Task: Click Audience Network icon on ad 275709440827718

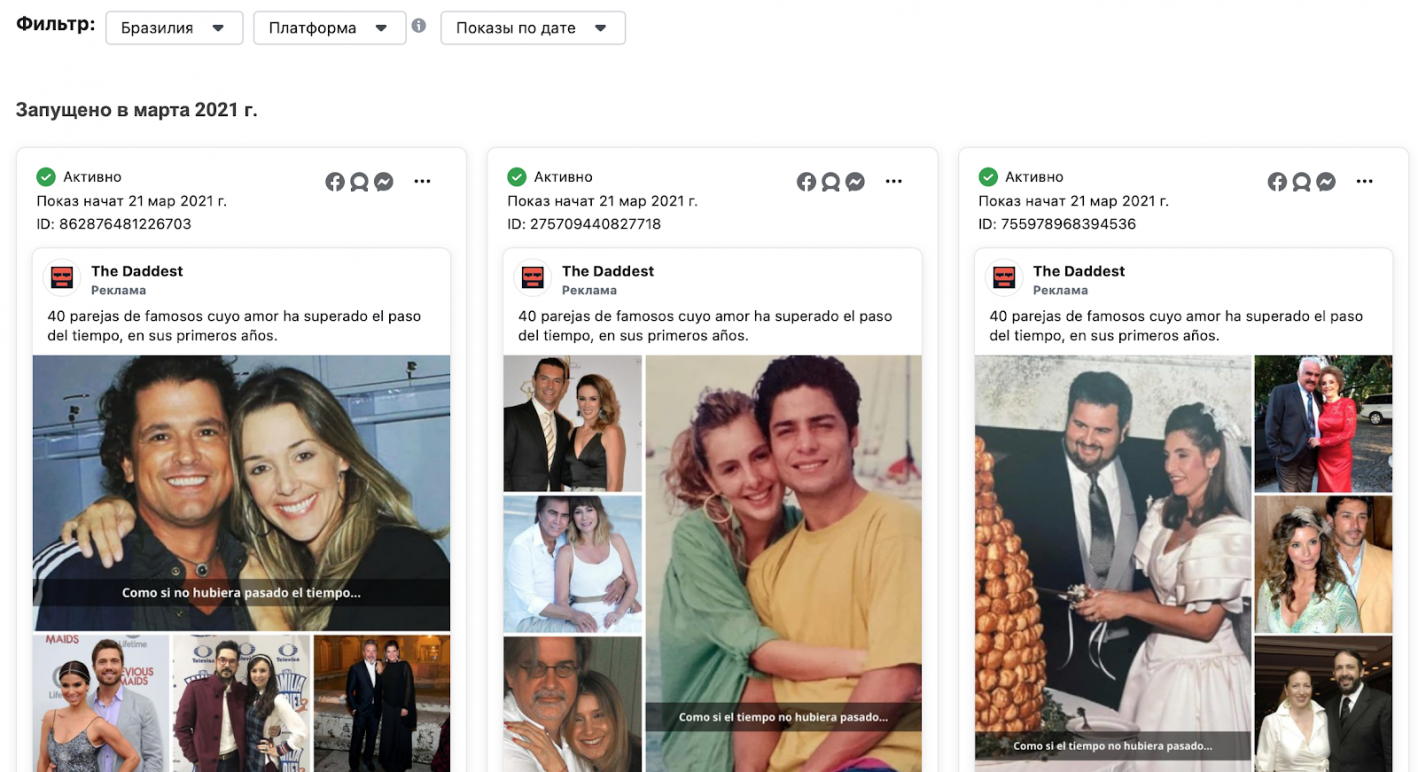Action: pos(830,182)
